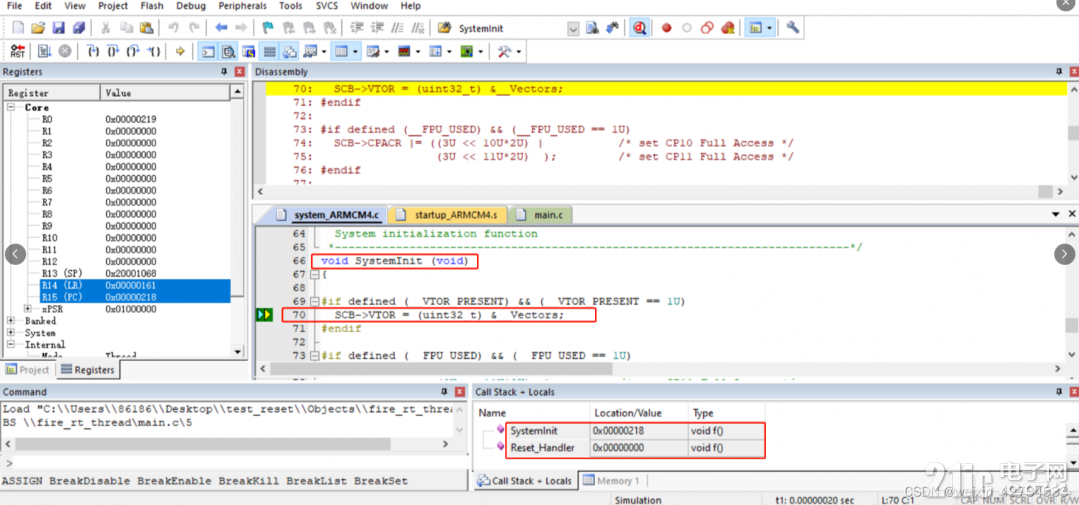Toggle the Call Stack window button

pyautogui.click(x=290, y=51)
